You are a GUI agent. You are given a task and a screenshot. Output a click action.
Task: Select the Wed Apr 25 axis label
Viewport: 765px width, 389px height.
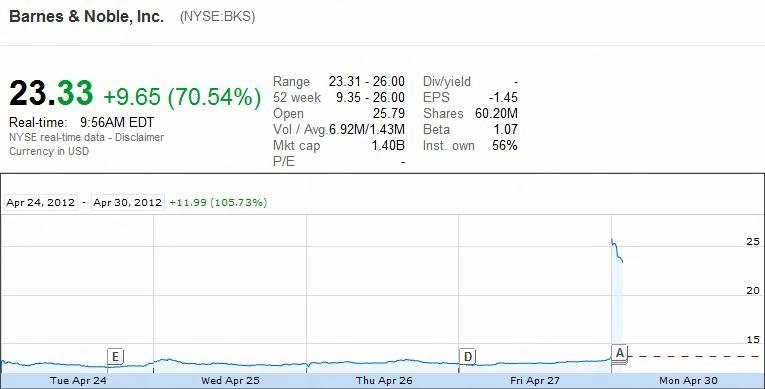click(x=230, y=381)
